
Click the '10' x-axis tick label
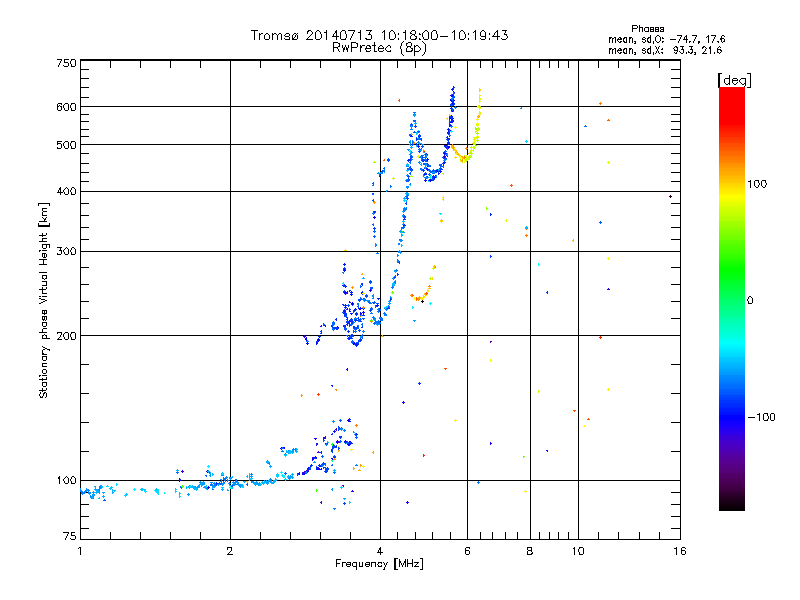click(x=578, y=551)
